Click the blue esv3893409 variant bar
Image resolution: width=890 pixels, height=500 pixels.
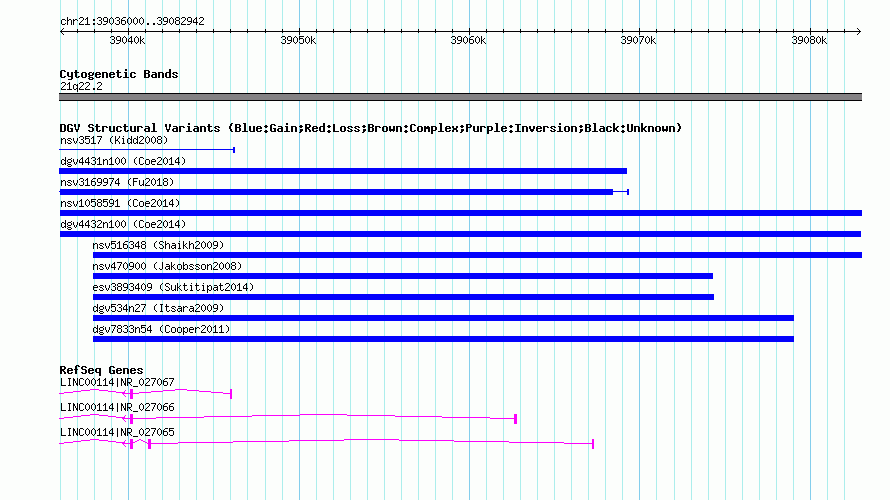[403, 297]
